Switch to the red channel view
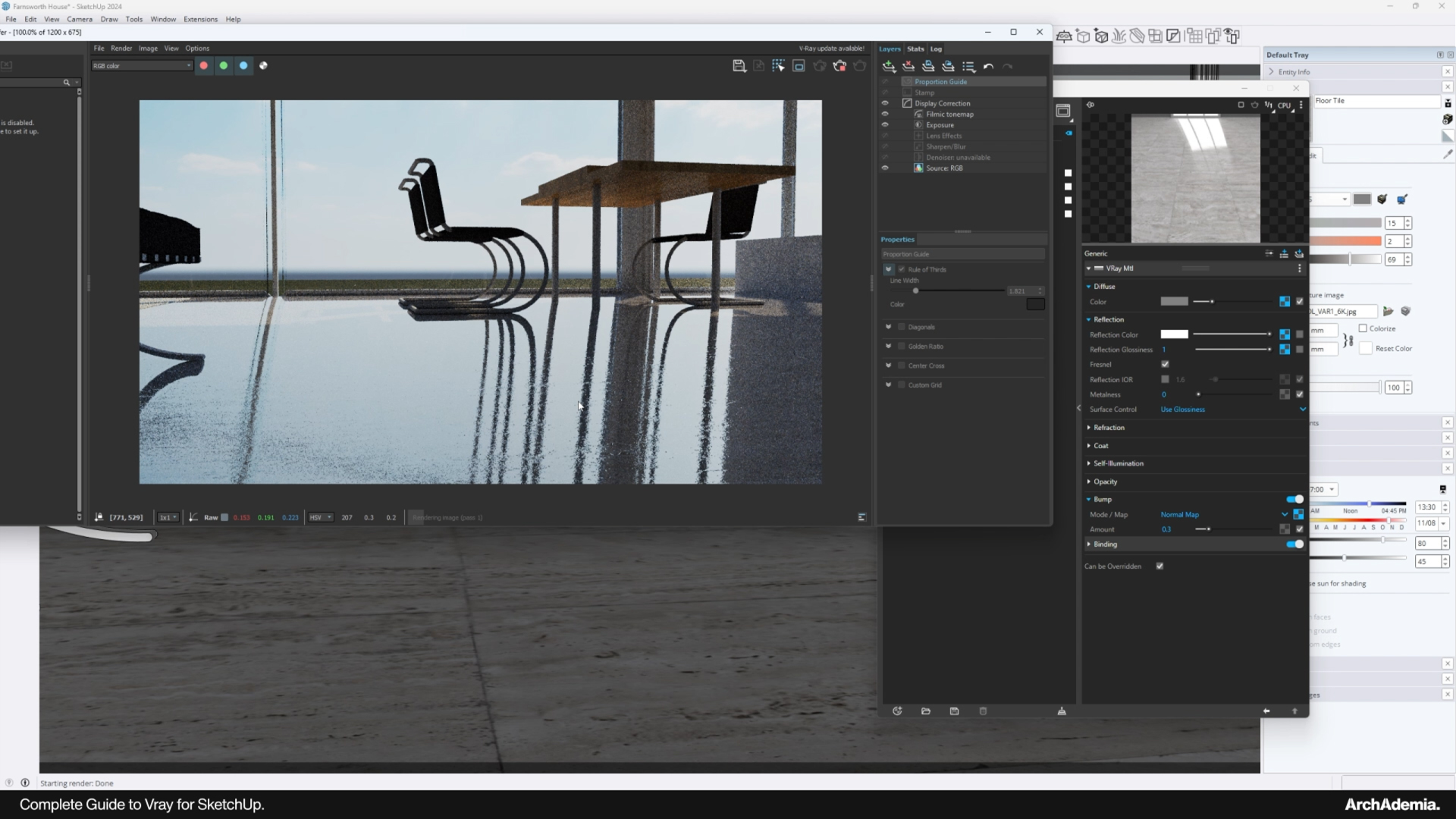This screenshot has width=1456, height=819. pos(203,66)
